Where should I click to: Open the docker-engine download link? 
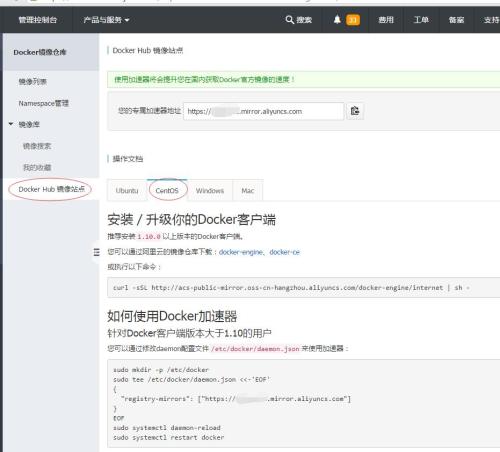tap(241, 252)
